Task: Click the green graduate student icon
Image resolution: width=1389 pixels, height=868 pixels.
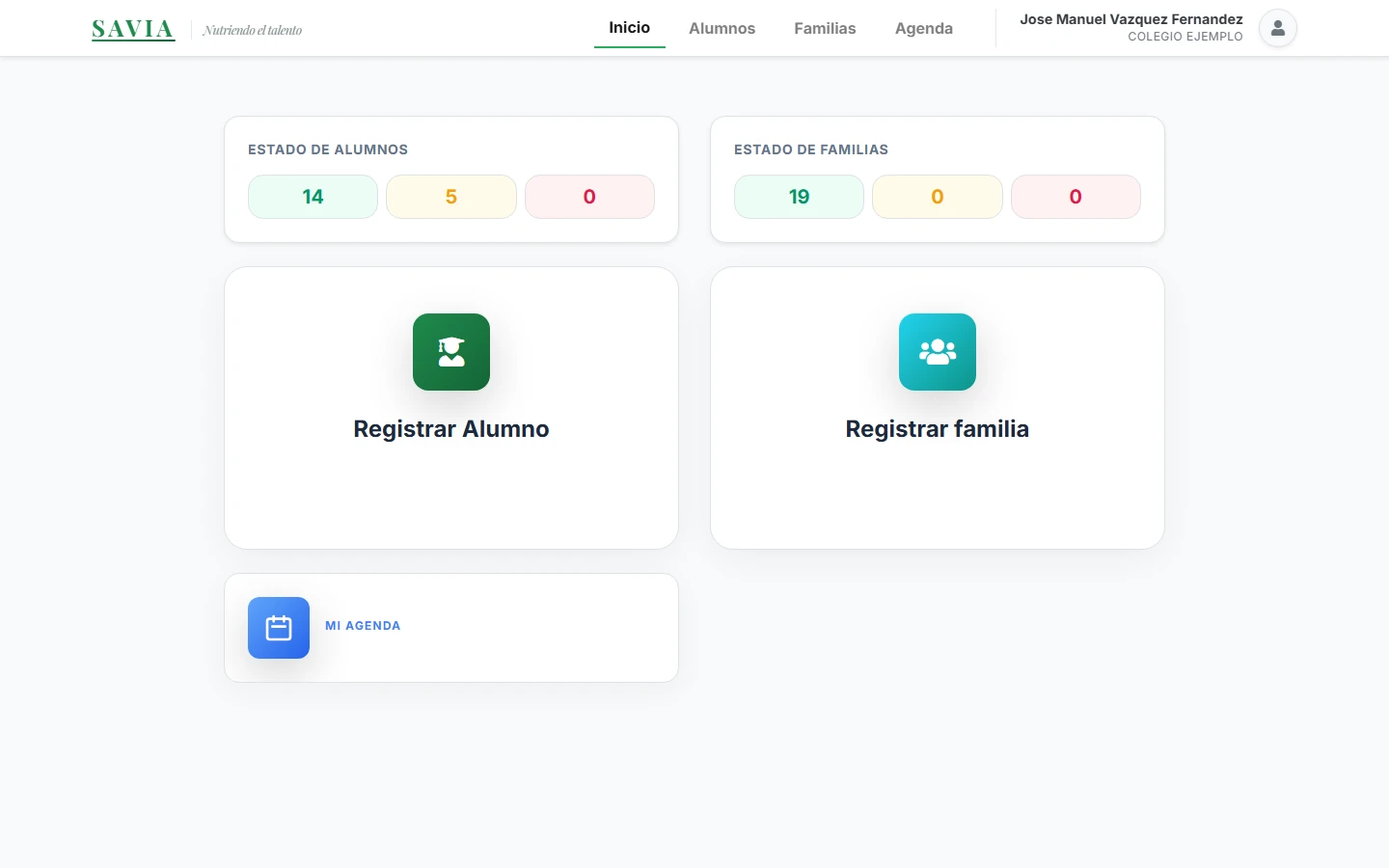Action: click(451, 352)
